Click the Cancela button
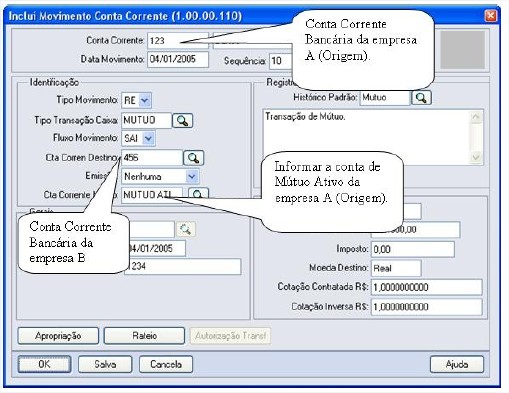The image size is (509, 393). tap(166, 364)
